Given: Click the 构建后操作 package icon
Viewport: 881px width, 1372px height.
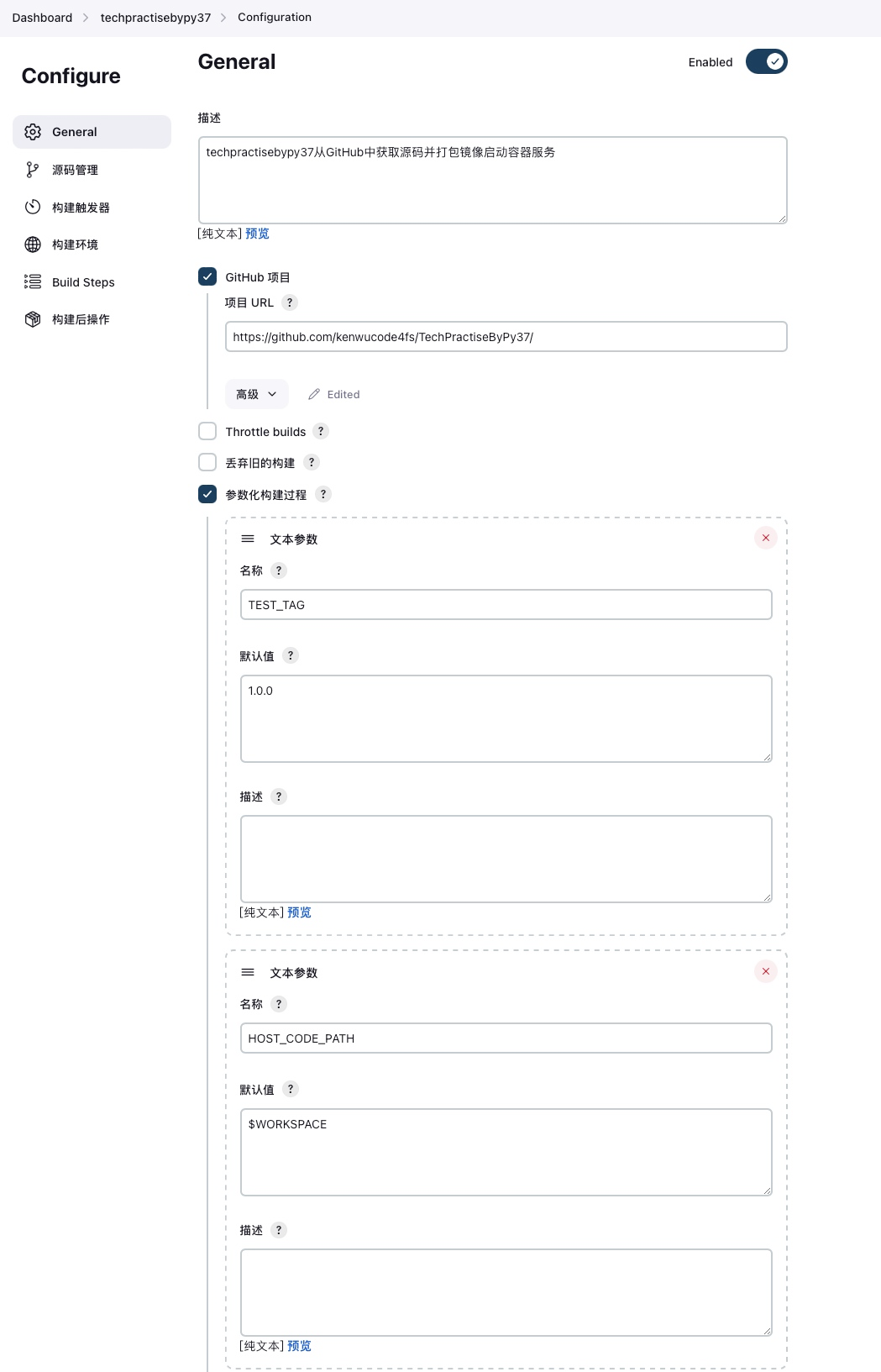Looking at the screenshot, I should 33,319.
